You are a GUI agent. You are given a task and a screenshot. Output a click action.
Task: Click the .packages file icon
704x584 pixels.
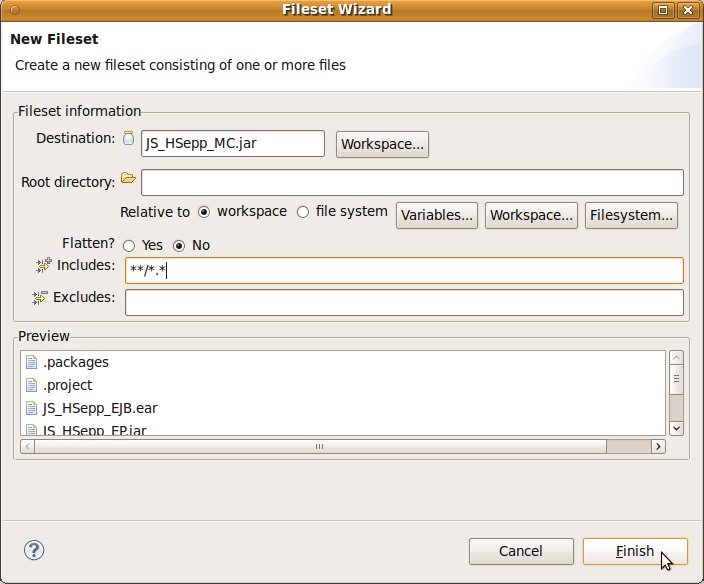pos(31,362)
